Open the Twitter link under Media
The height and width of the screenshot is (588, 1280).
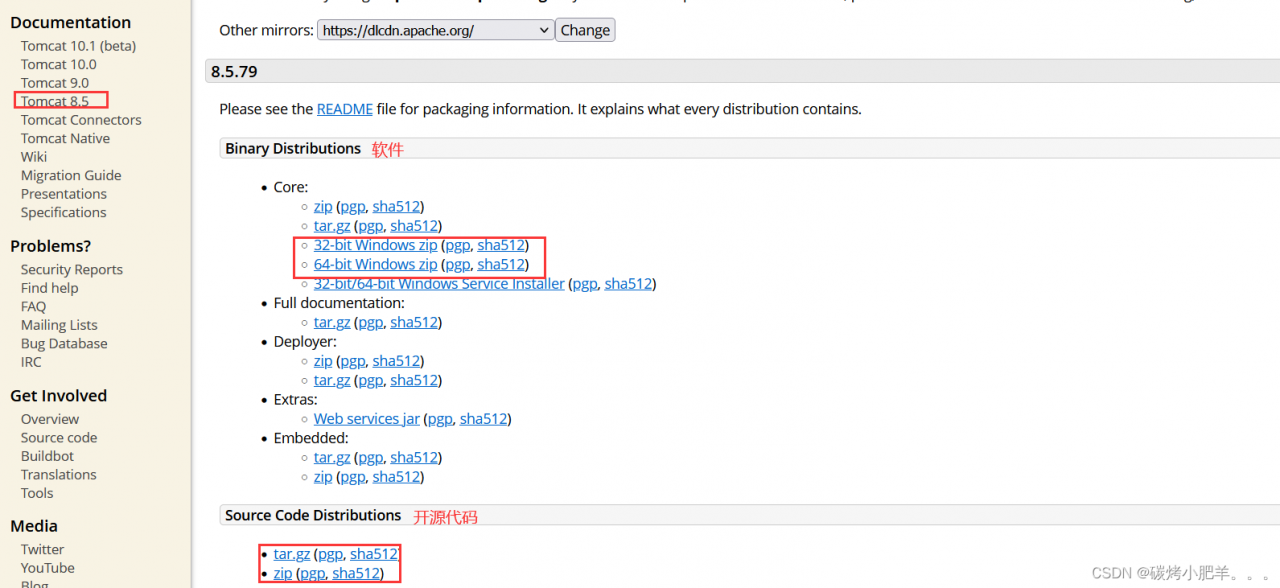pos(42,550)
